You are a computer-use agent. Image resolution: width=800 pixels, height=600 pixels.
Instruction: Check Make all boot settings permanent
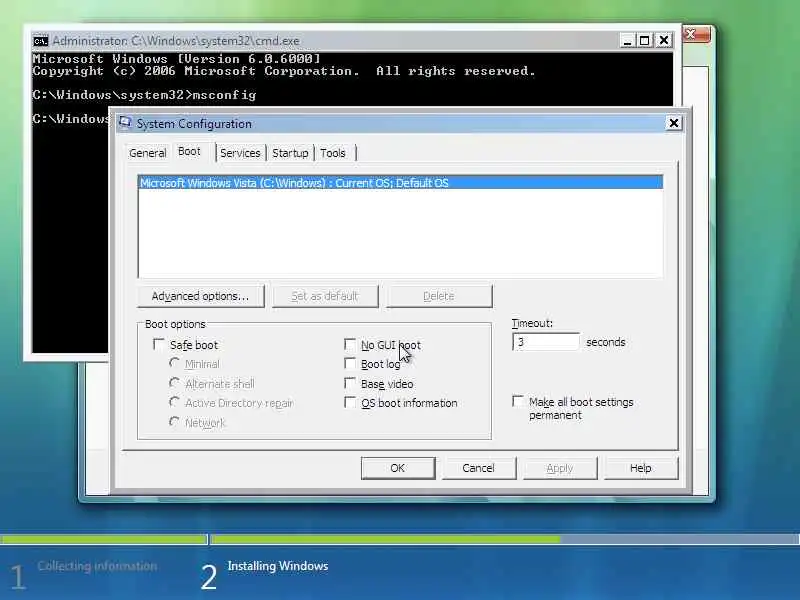(518, 402)
